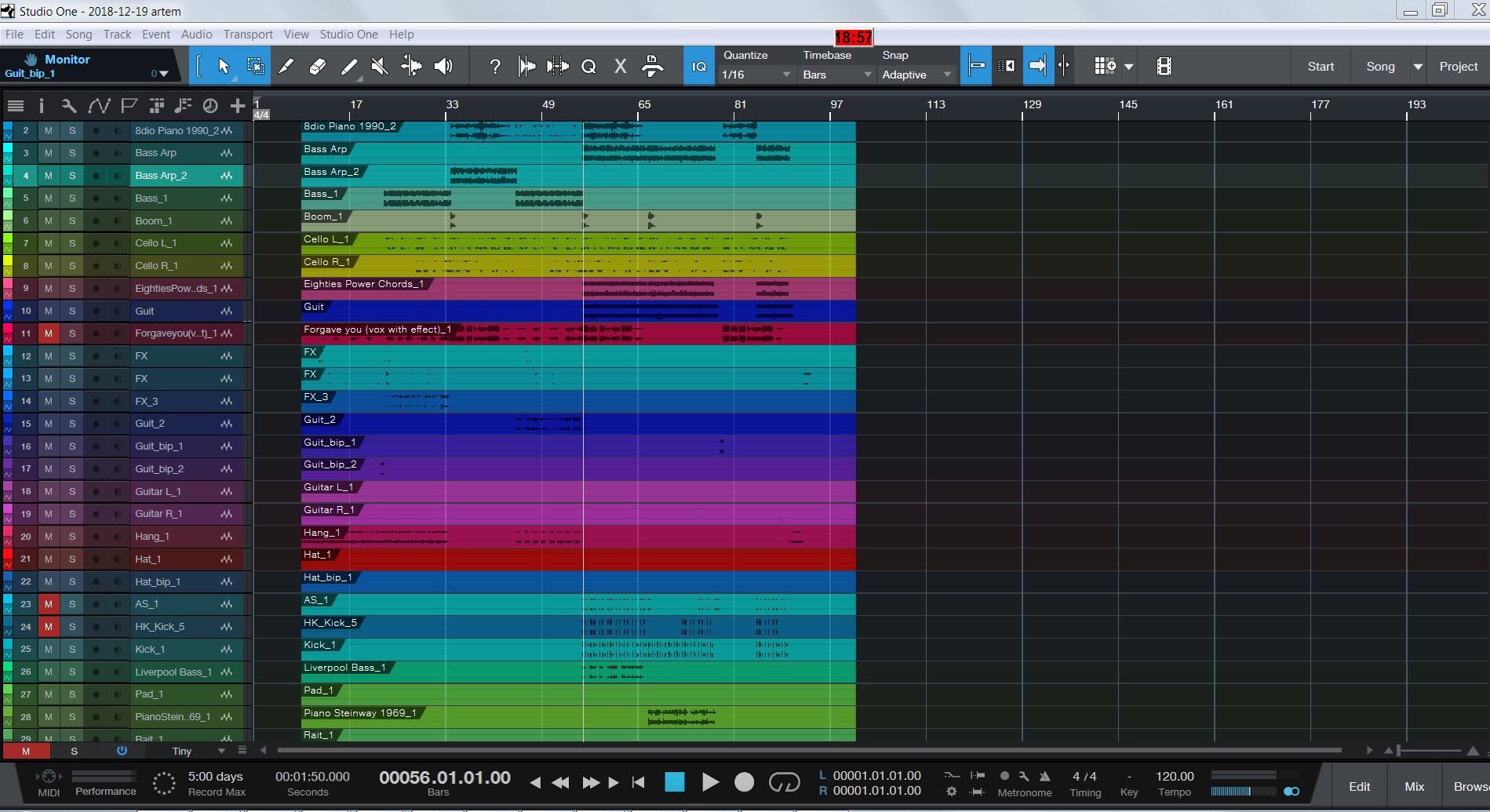Expand the Song page dropdown arrow
The width and height of the screenshot is (1490, 812).
[1418, 67]
